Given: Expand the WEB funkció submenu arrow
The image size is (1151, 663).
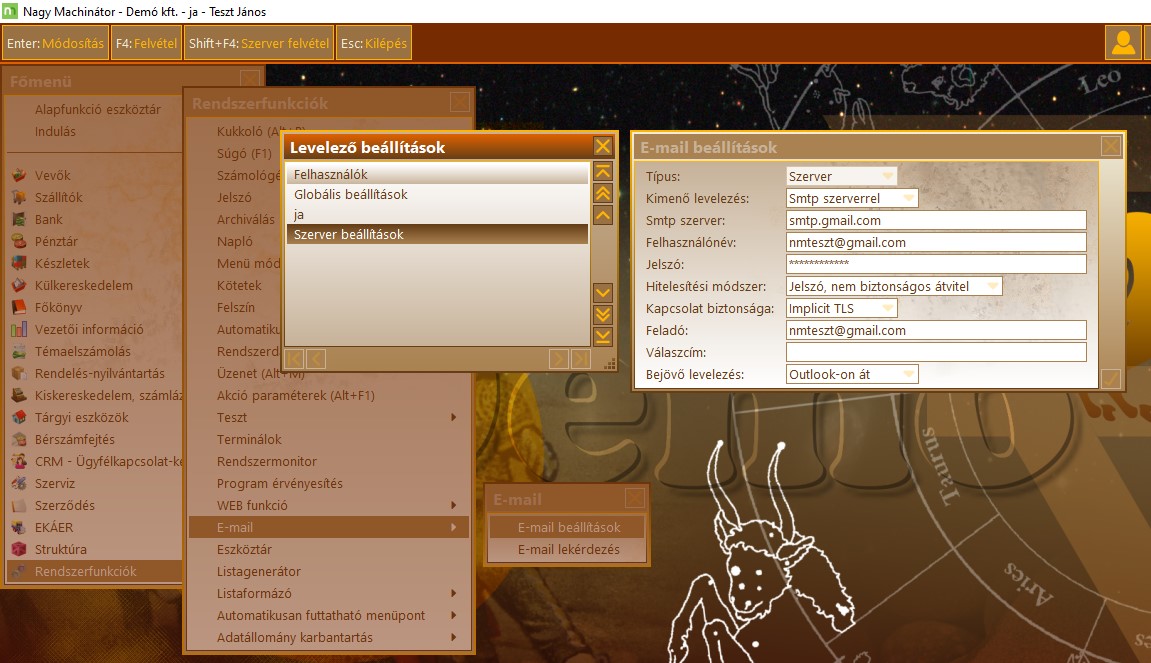Looking at the screenshot, I should [454, 506].
